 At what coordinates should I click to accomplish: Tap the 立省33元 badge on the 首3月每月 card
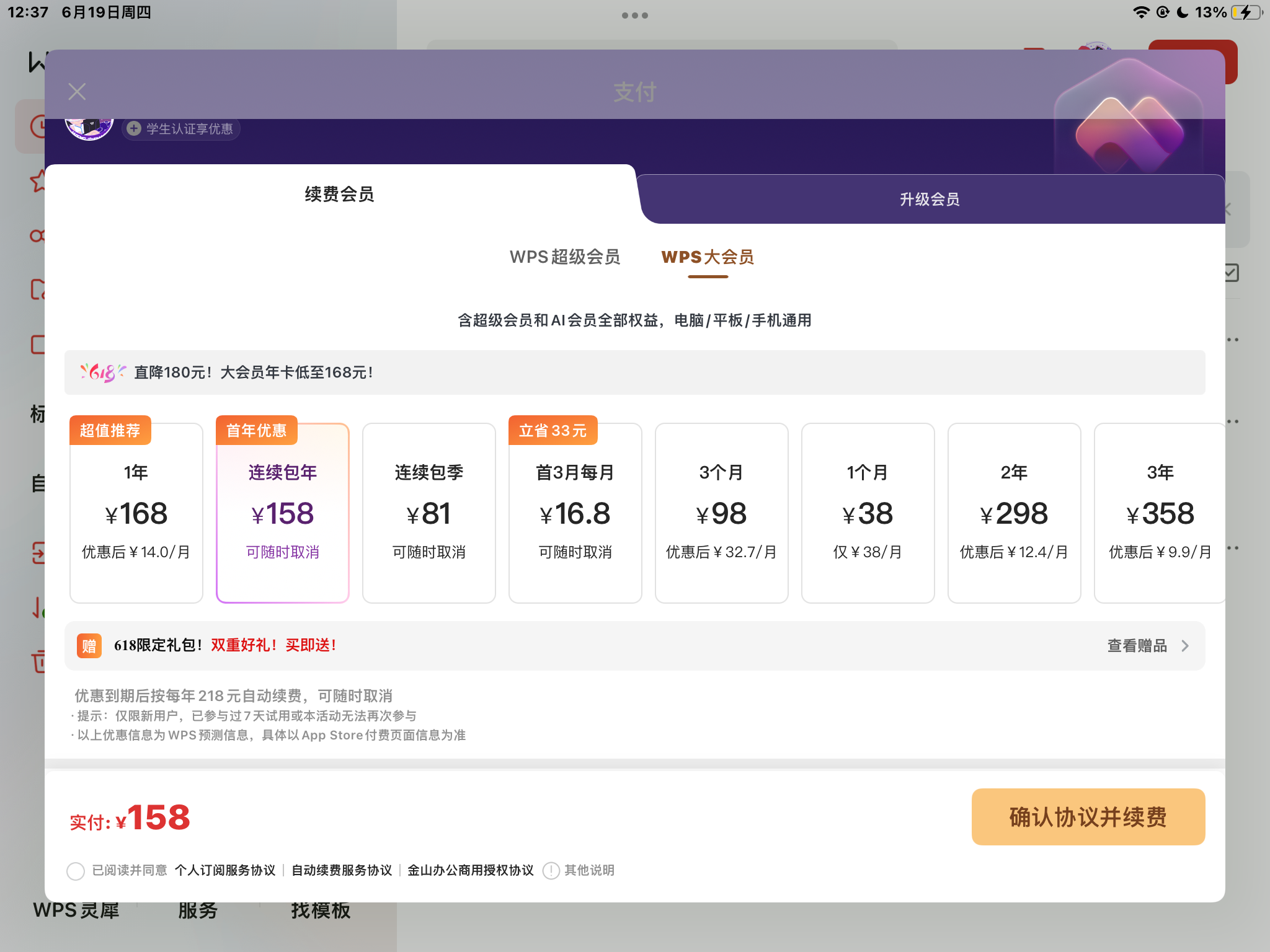pos(553,430)
